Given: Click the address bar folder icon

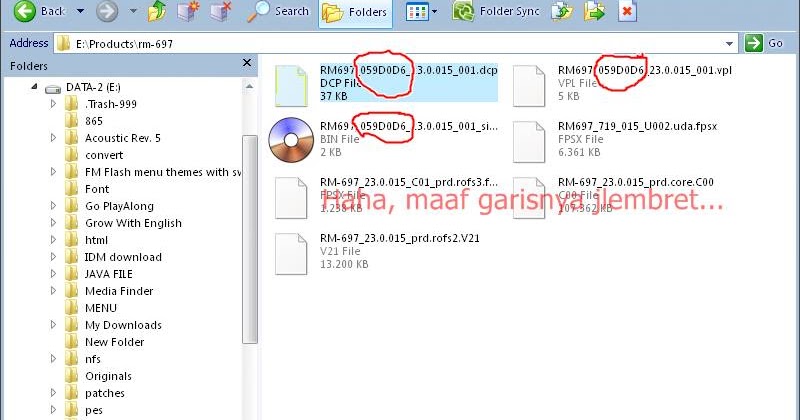Looking at the screenshot, I should pos(63,43).
